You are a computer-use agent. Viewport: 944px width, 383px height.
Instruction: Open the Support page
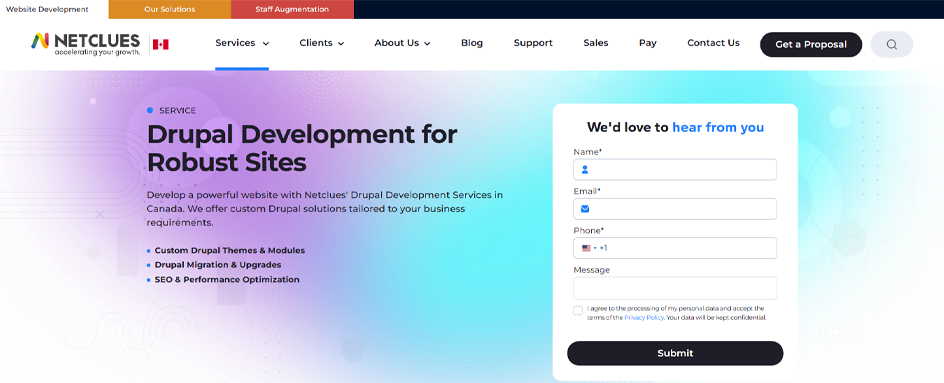pos(533,43)
